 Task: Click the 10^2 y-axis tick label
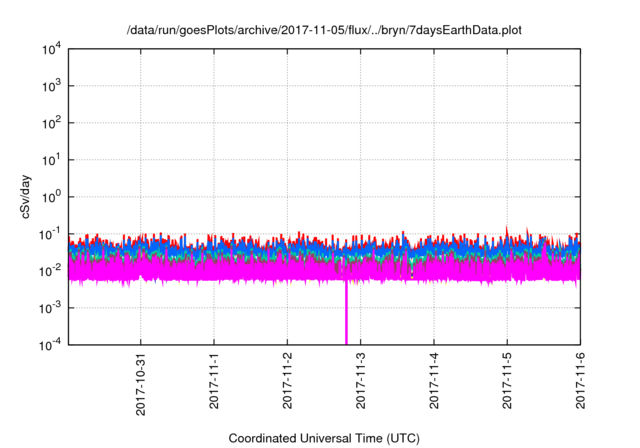(52, 123)
